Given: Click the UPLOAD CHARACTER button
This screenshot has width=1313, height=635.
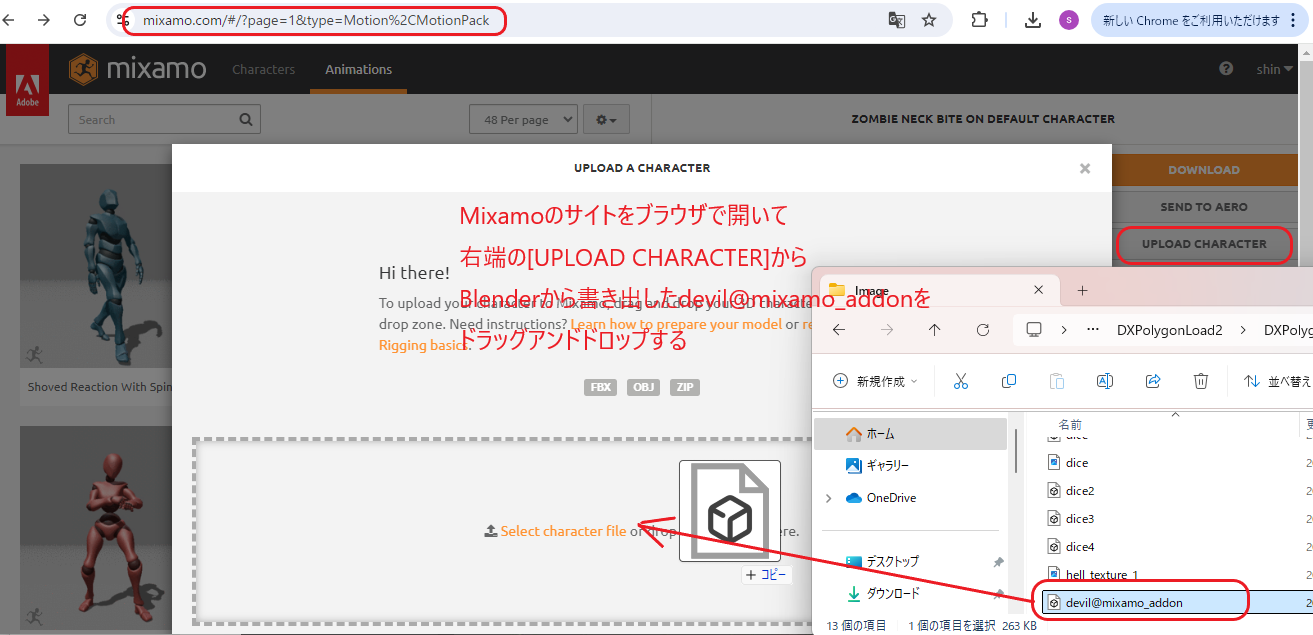Looking at the screenshot, I should (1204, 244).
